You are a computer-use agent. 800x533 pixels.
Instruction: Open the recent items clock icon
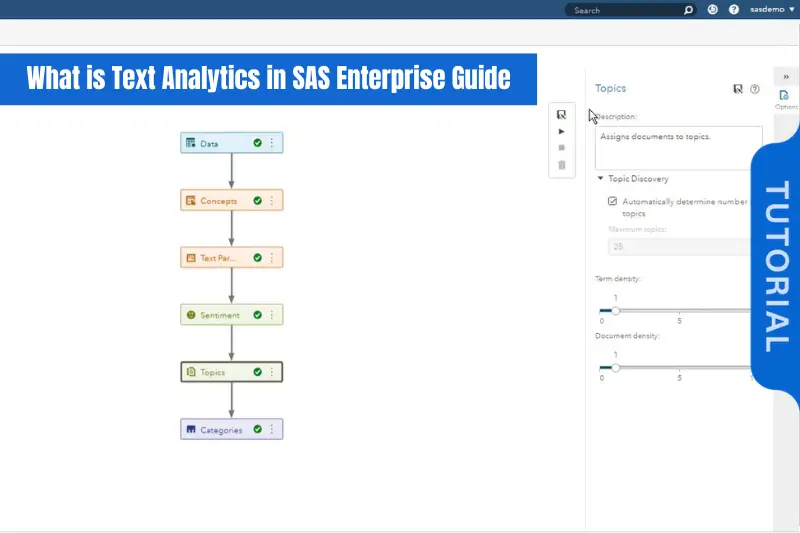(x=713, y=10)
